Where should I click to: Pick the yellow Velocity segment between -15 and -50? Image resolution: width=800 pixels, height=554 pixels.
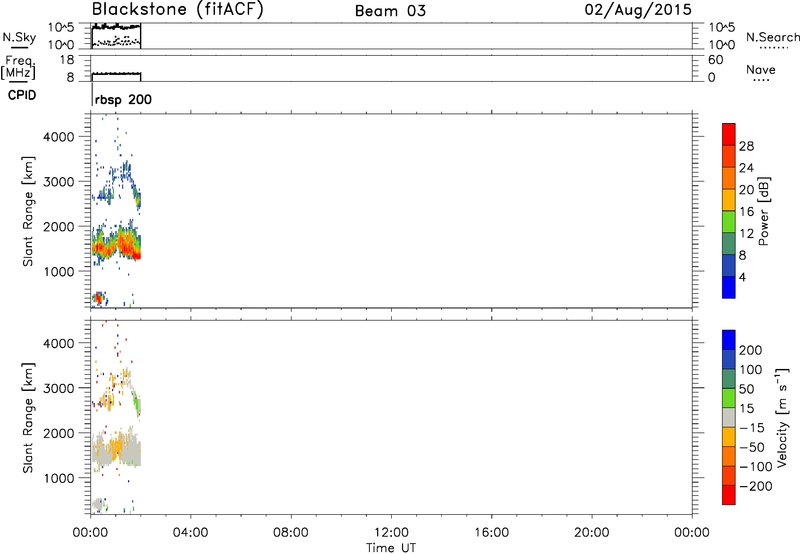click(x=729, y=437)
